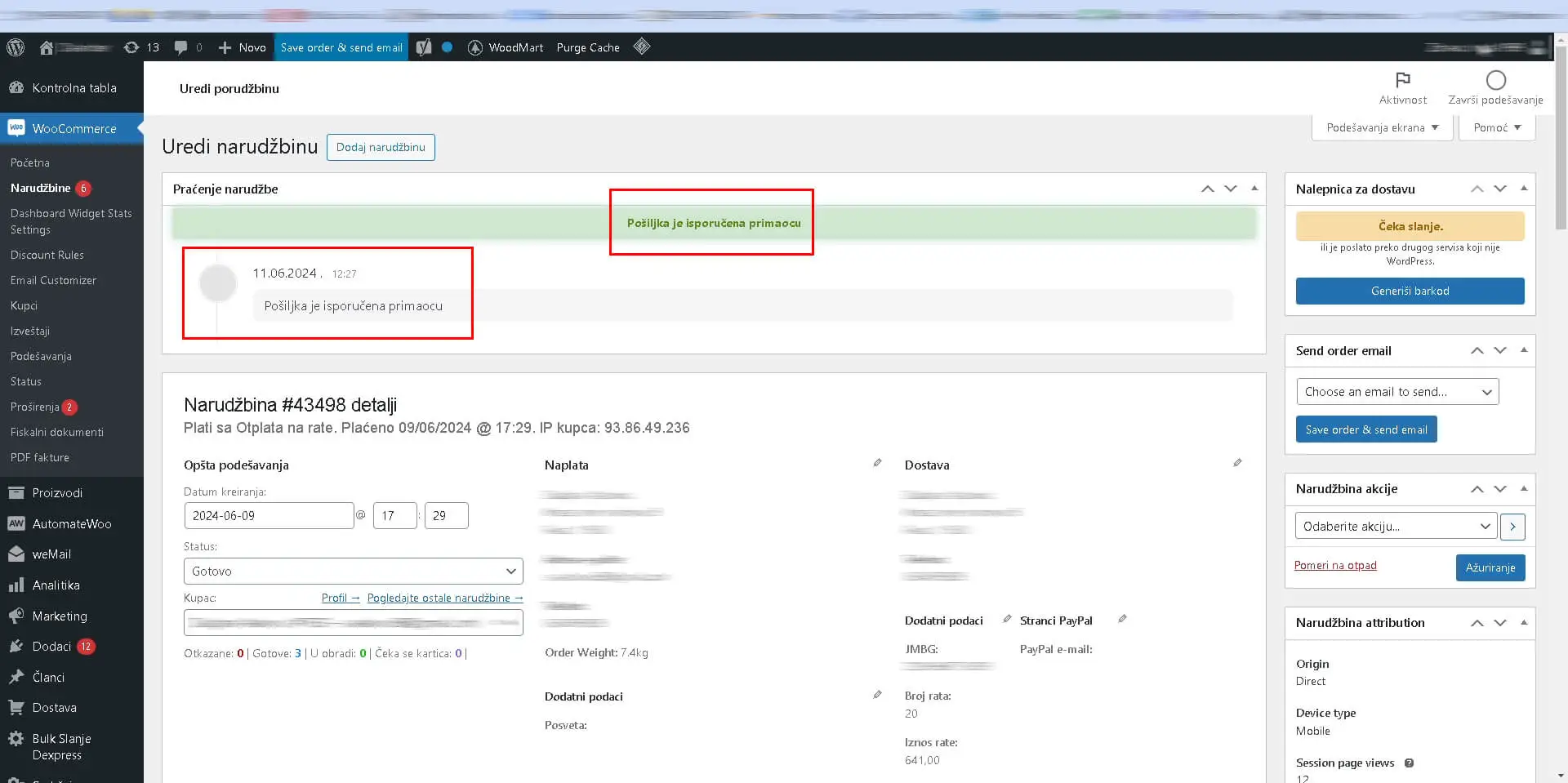Open WoodMart admin bar menu
The height and width of the screenshot is (783, 1568).
point(506,47)
